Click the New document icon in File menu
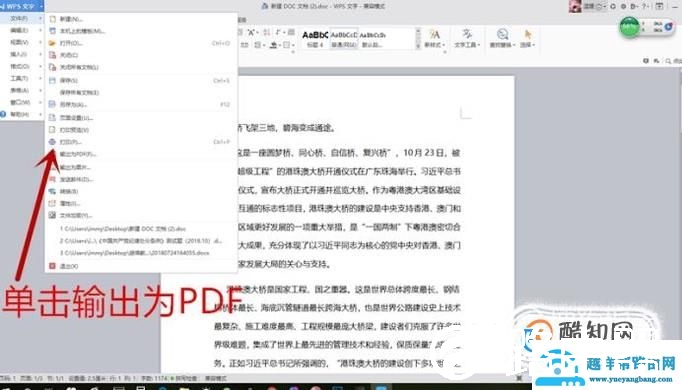The height and width of the screenshot is (390, 682). [53, 19]
